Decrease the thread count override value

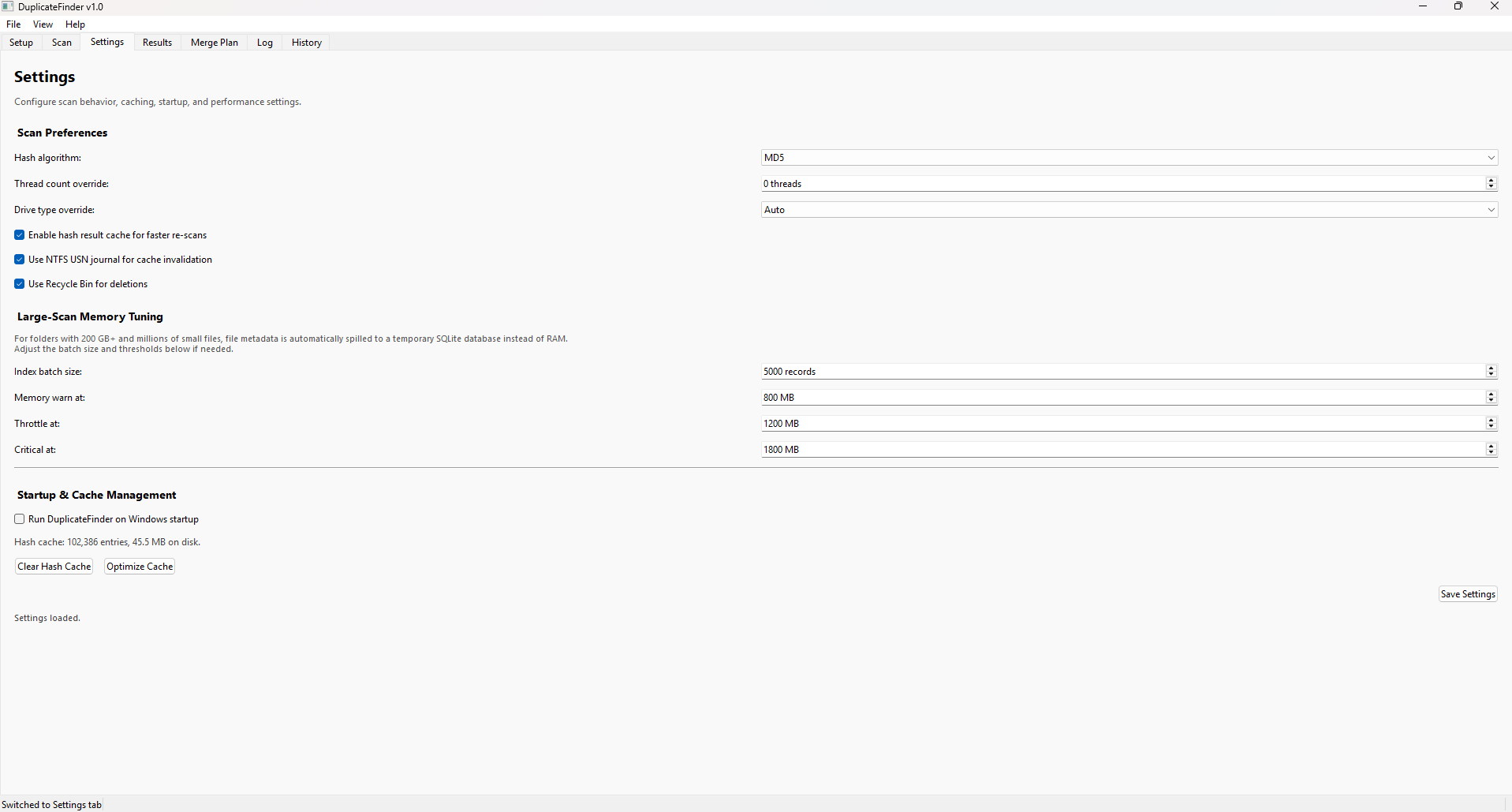point(1491,188)
